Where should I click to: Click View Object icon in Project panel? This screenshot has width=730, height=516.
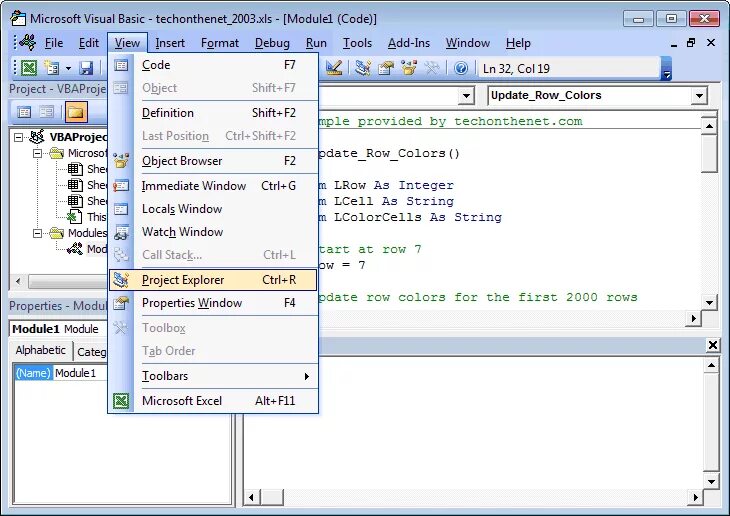click(46, 112)
